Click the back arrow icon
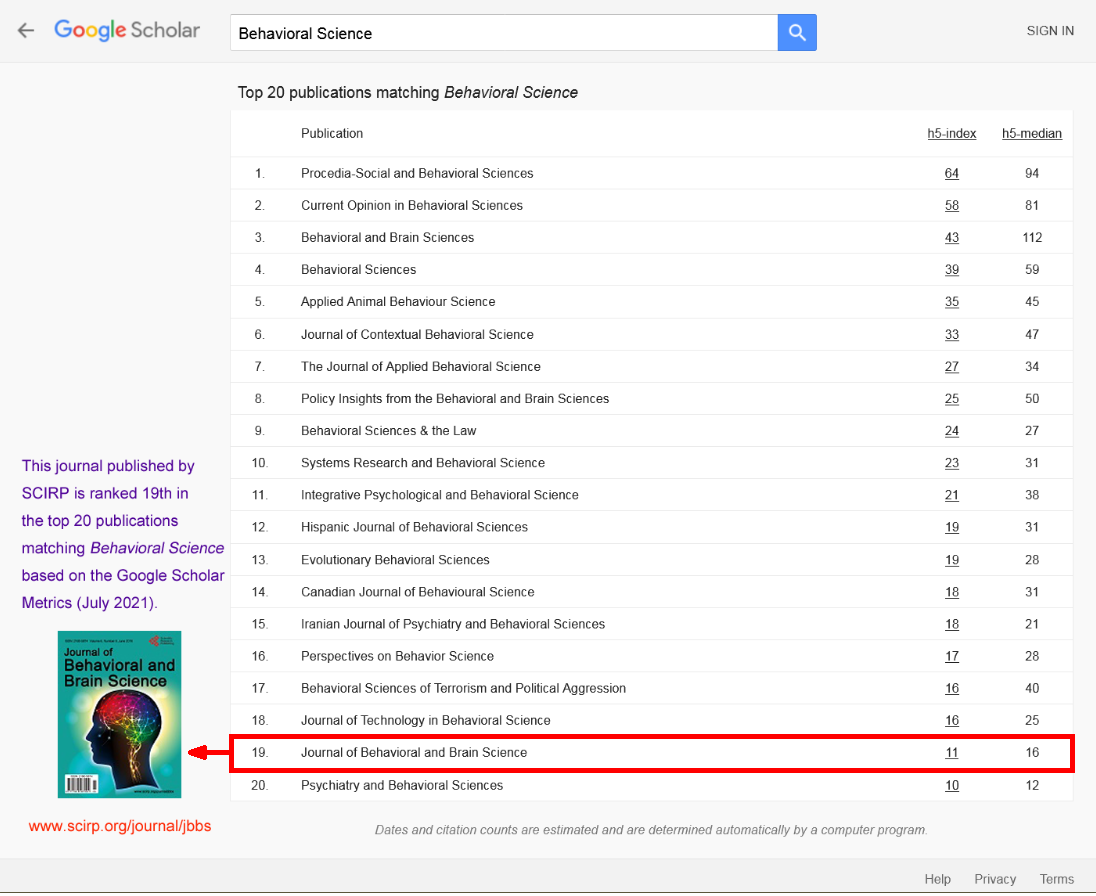 (x=26, y=31)
